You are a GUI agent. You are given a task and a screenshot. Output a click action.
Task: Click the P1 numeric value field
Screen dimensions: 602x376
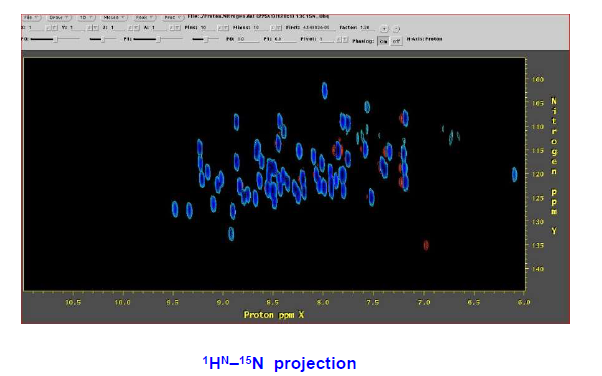point(285,40)
